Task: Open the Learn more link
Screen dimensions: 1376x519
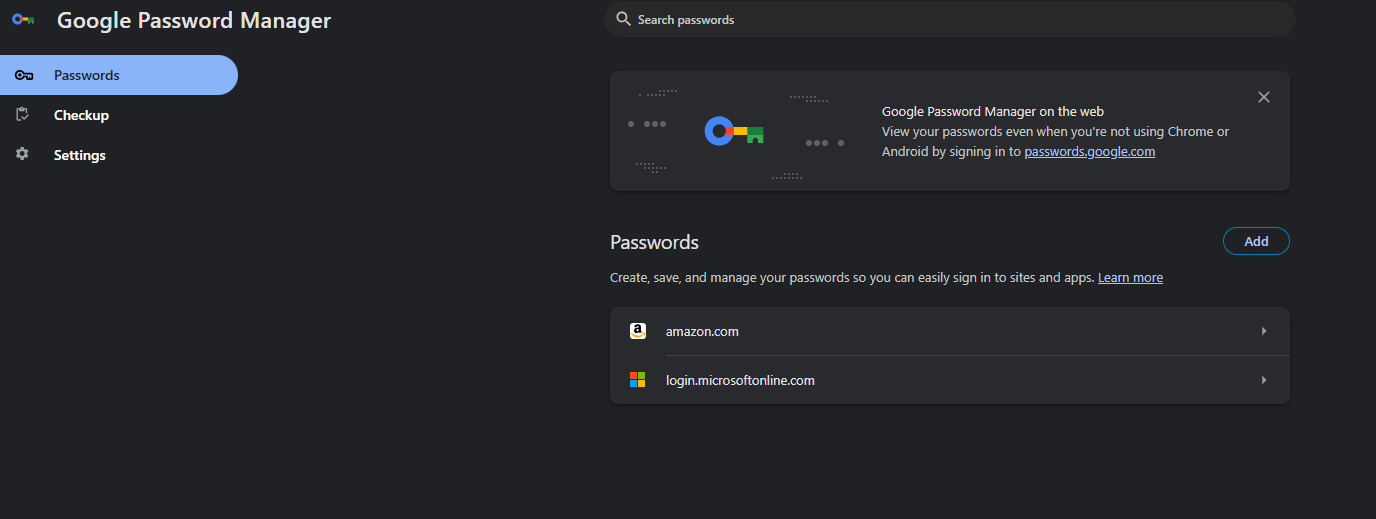Action: click(1130, 278)
